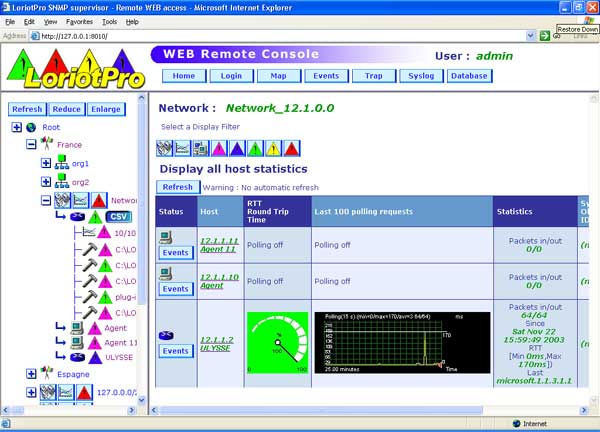Open the Tools menu
Image resolution: width=600 pixels, height=432 pixels.
click(x=109, y=21)
